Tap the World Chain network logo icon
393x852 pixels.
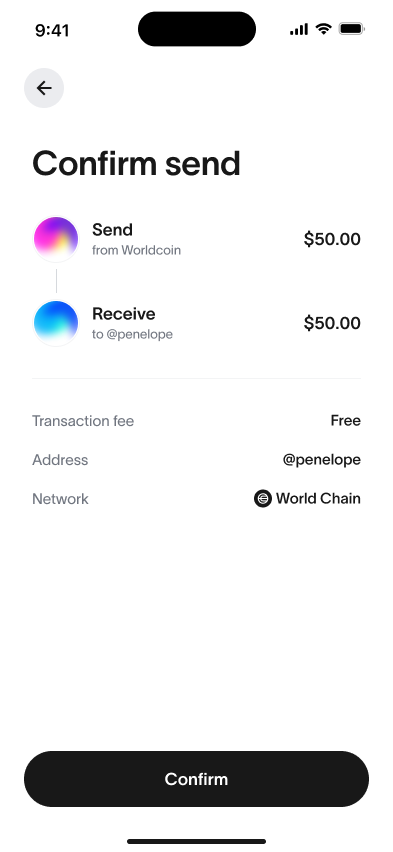(x=263, y=498)
